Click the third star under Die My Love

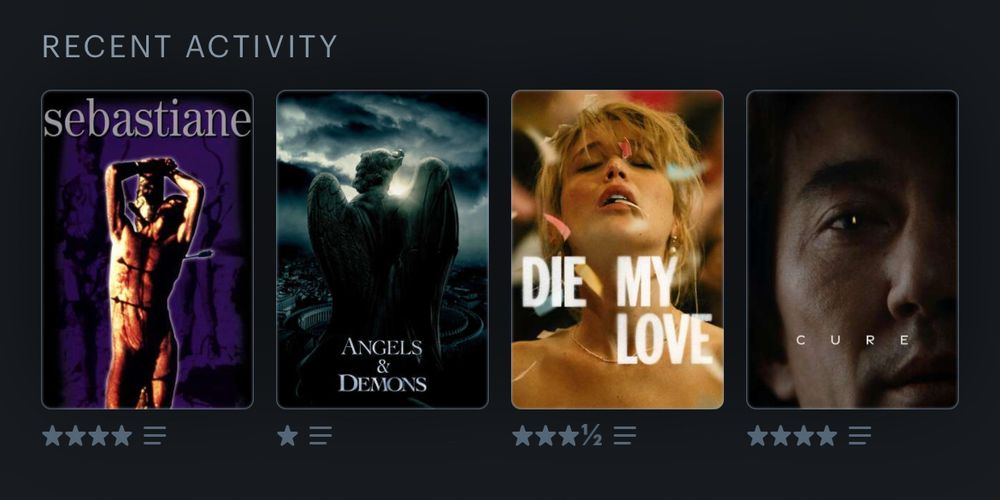(x=568, y=436)
